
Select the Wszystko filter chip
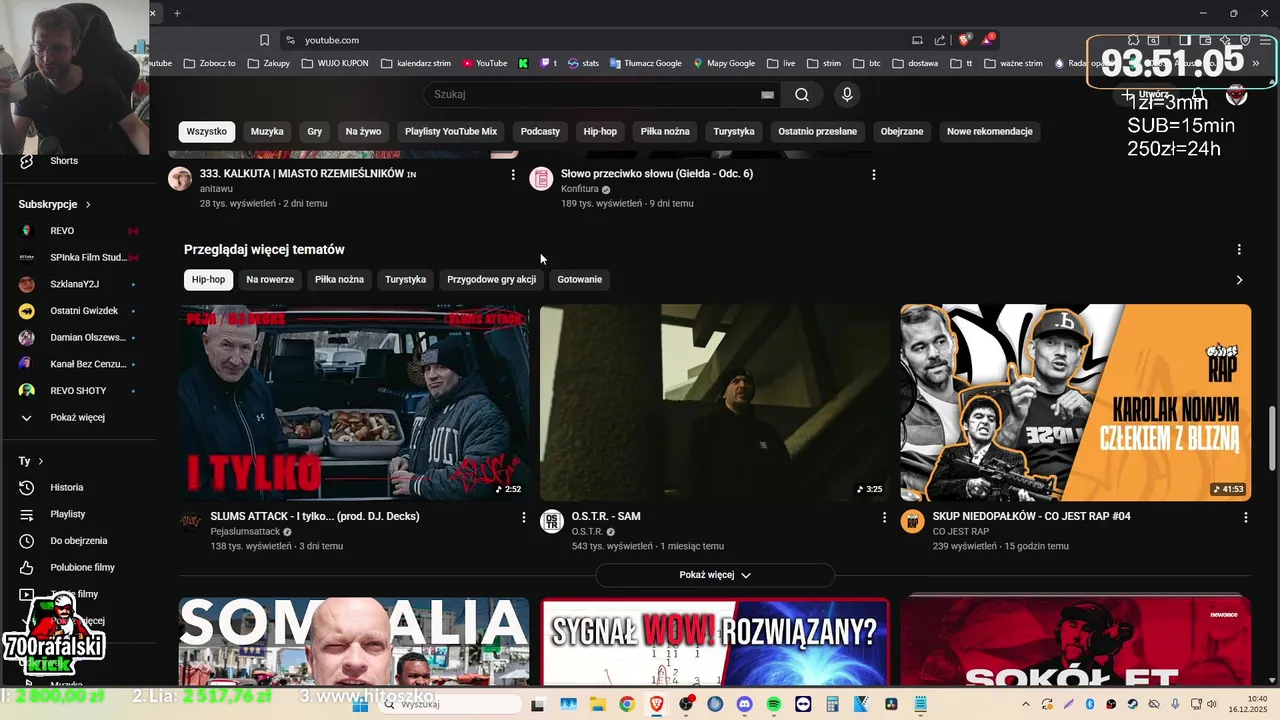pos(207,131)
